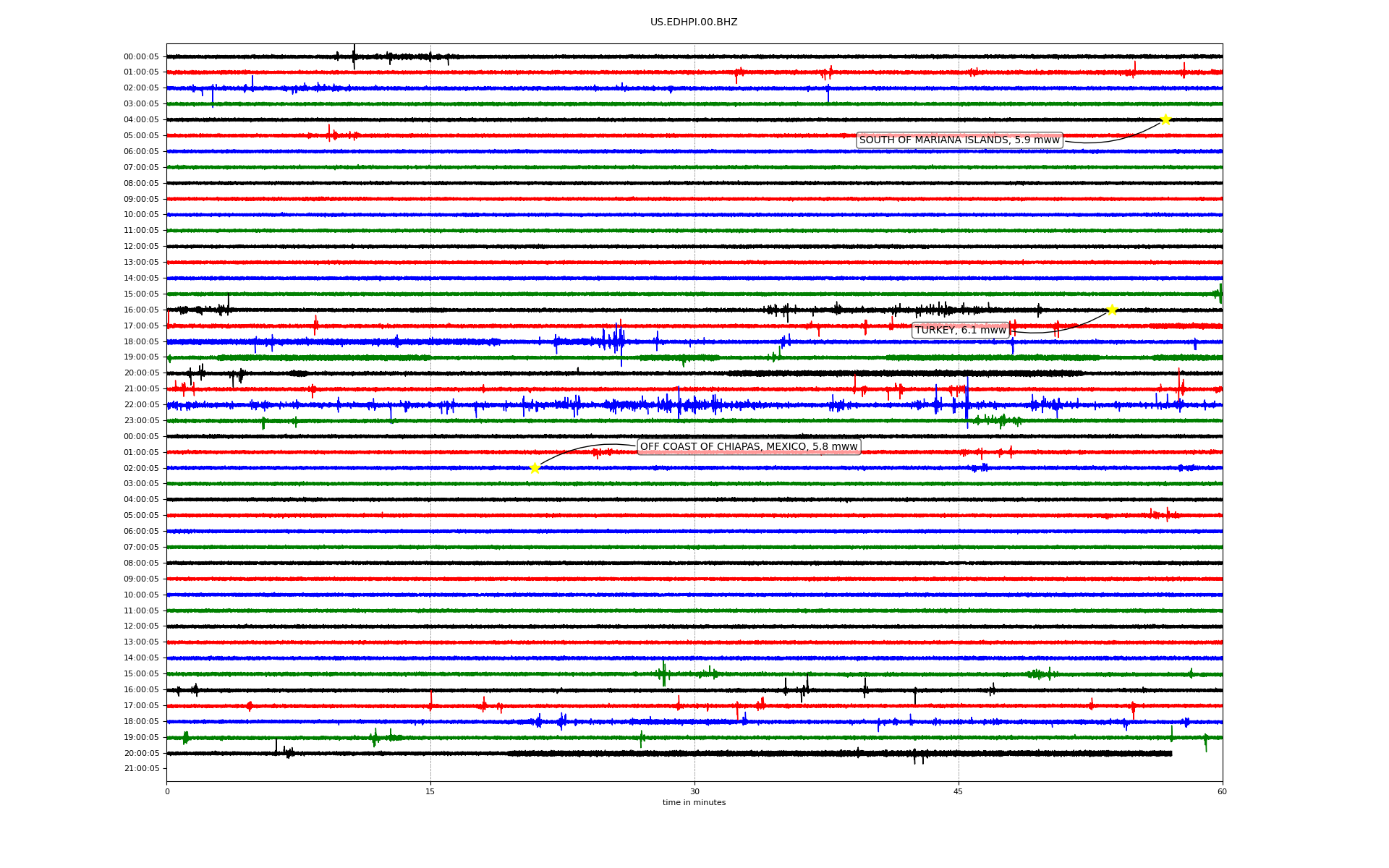This screenshot has width=1389, height=868.
Task: Click the 16:00:05 label on the Turkey star row
Action: [x=141, y=310]
